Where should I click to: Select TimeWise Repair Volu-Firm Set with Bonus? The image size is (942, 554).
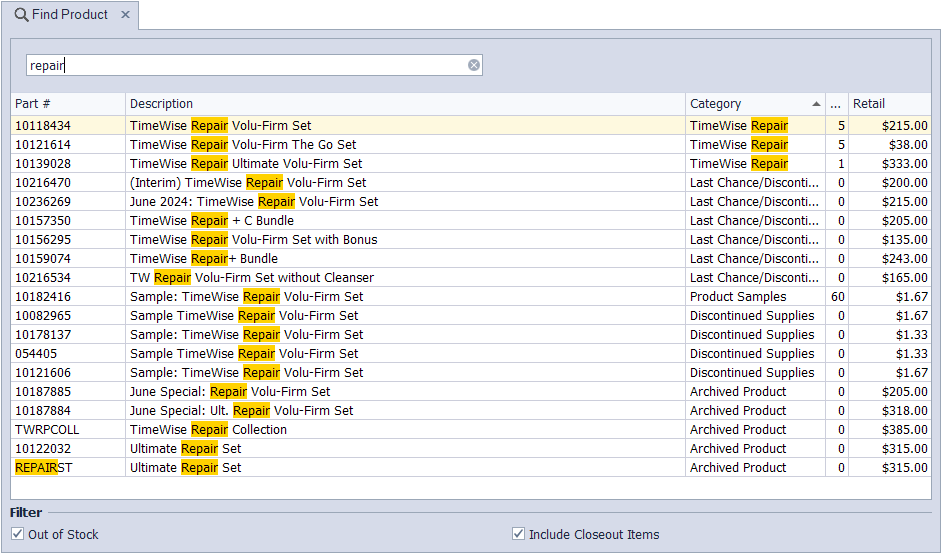[x=254, y=240]
